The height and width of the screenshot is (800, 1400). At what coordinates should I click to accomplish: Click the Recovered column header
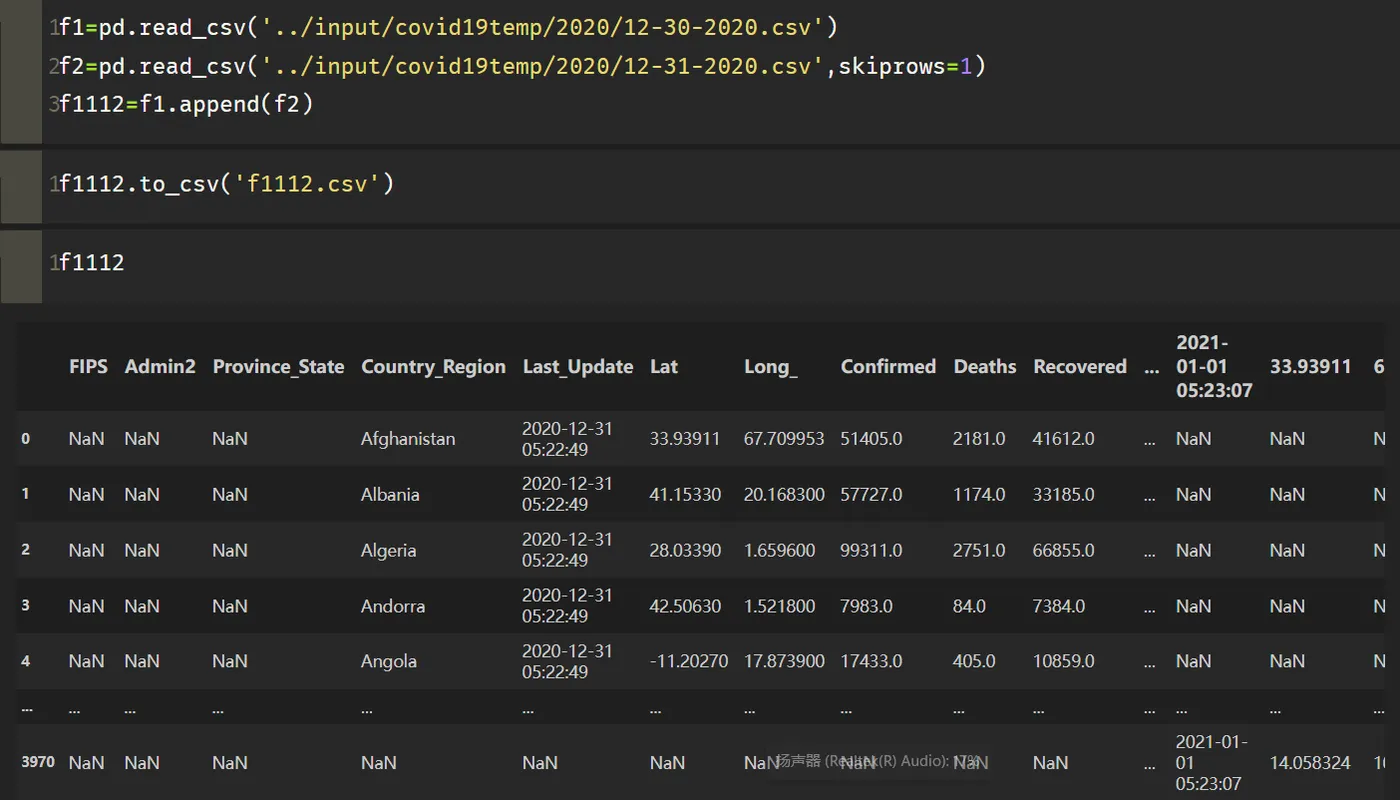pos(1079,367)
